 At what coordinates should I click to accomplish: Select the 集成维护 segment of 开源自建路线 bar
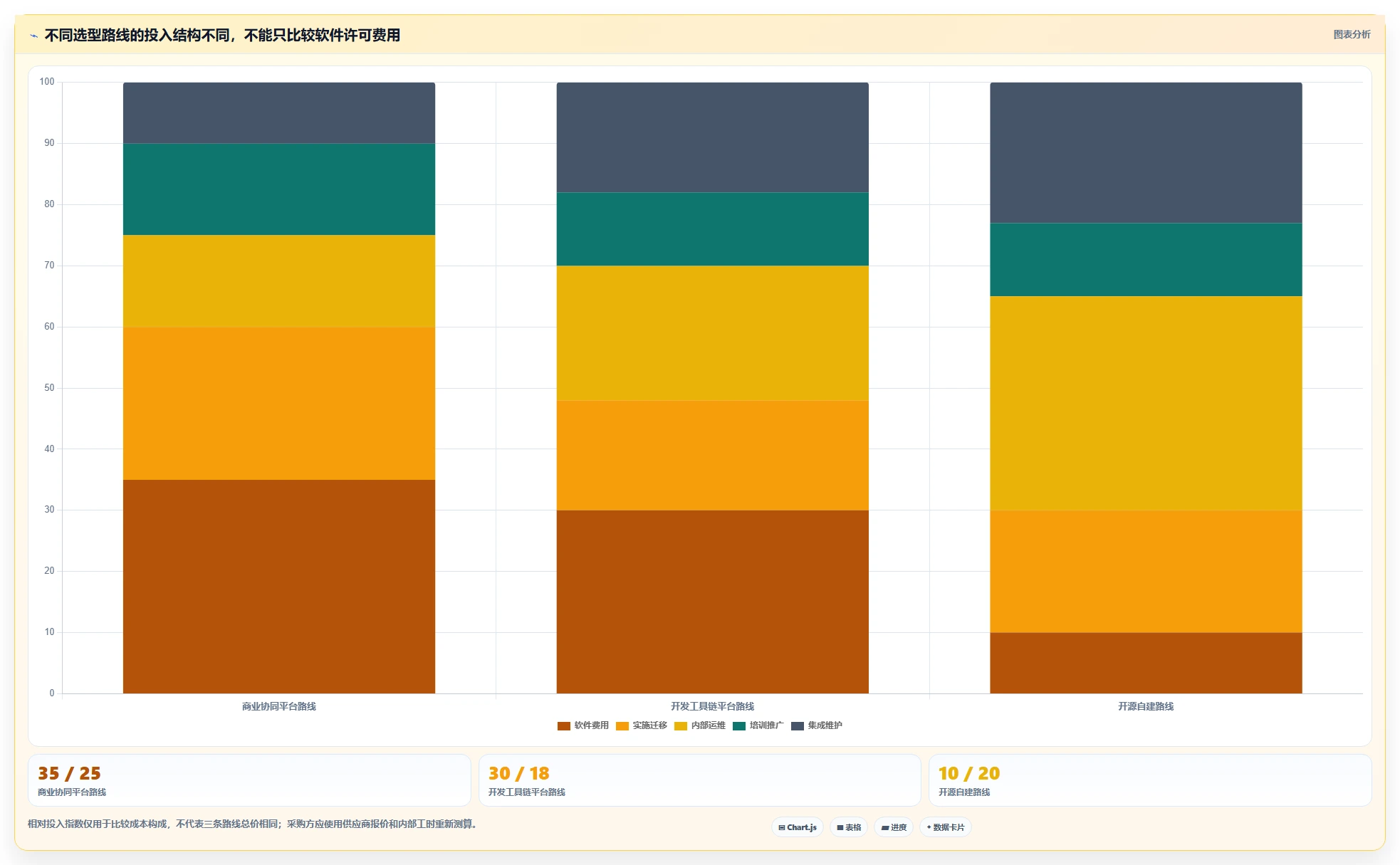pyautogui.click(x=1146, y=153)
